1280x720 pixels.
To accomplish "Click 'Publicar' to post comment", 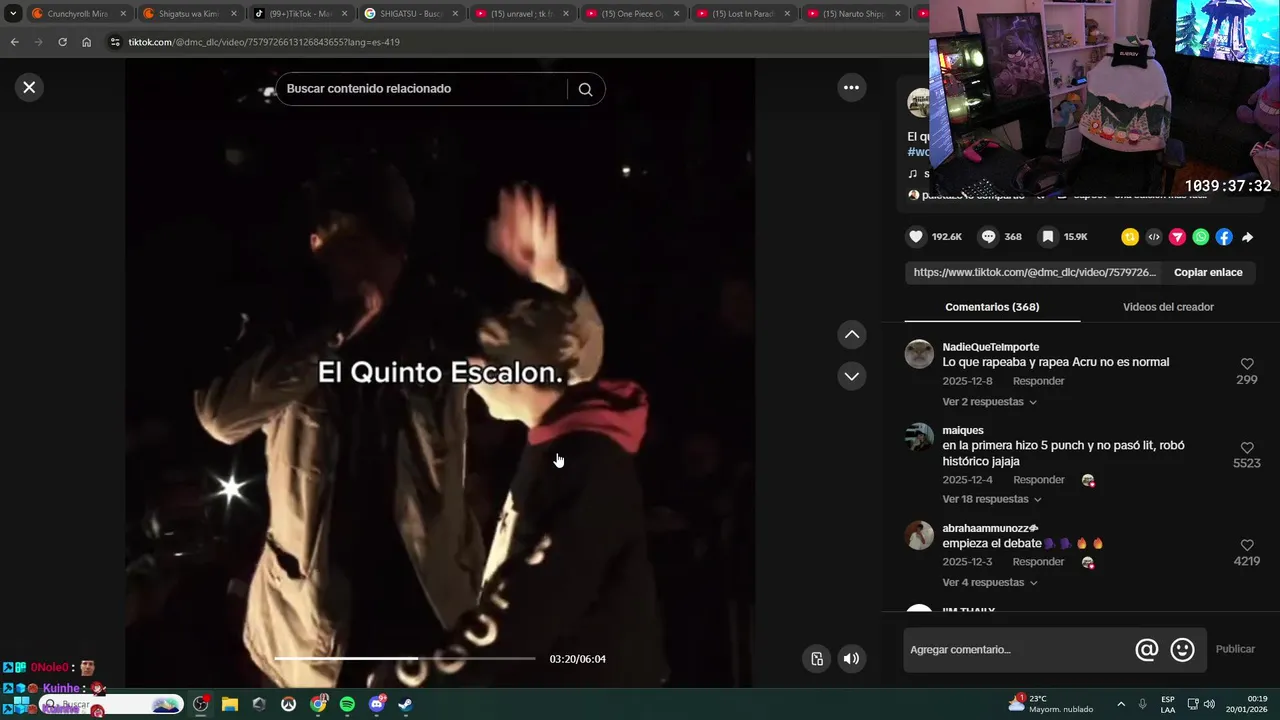I will point(1235,649).
